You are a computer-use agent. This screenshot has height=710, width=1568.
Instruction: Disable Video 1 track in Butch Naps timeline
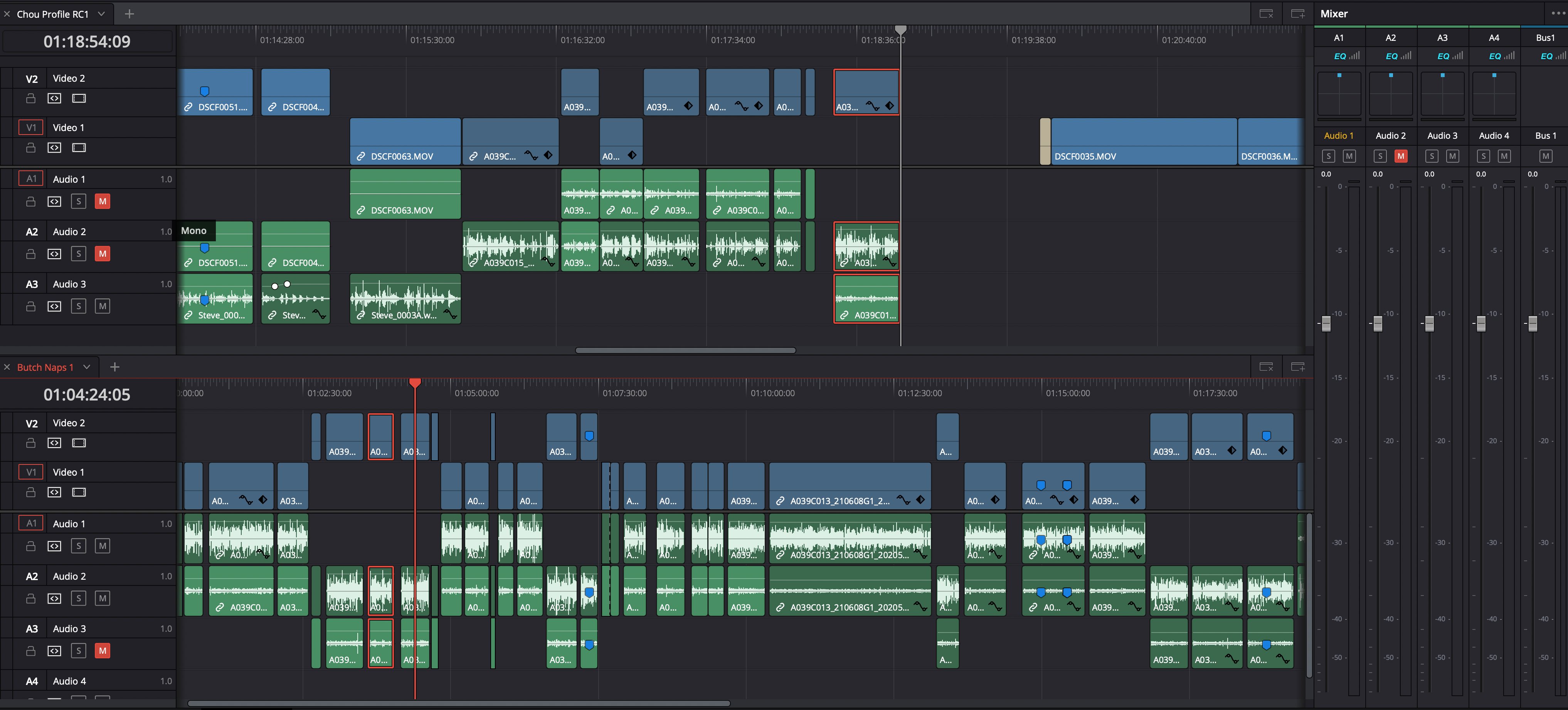[x=79, y=492]
